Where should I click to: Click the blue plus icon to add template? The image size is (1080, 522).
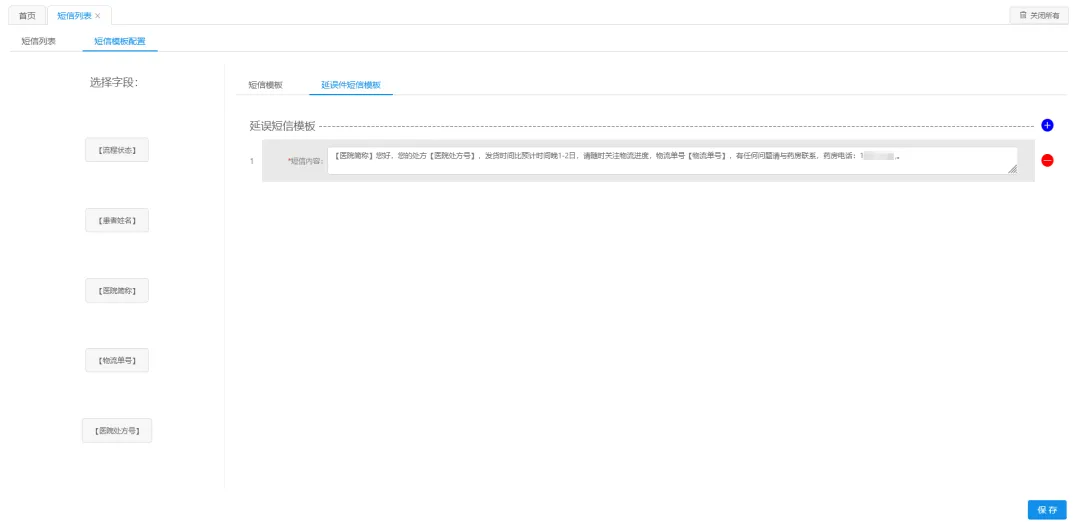[x=1047, y=126]
